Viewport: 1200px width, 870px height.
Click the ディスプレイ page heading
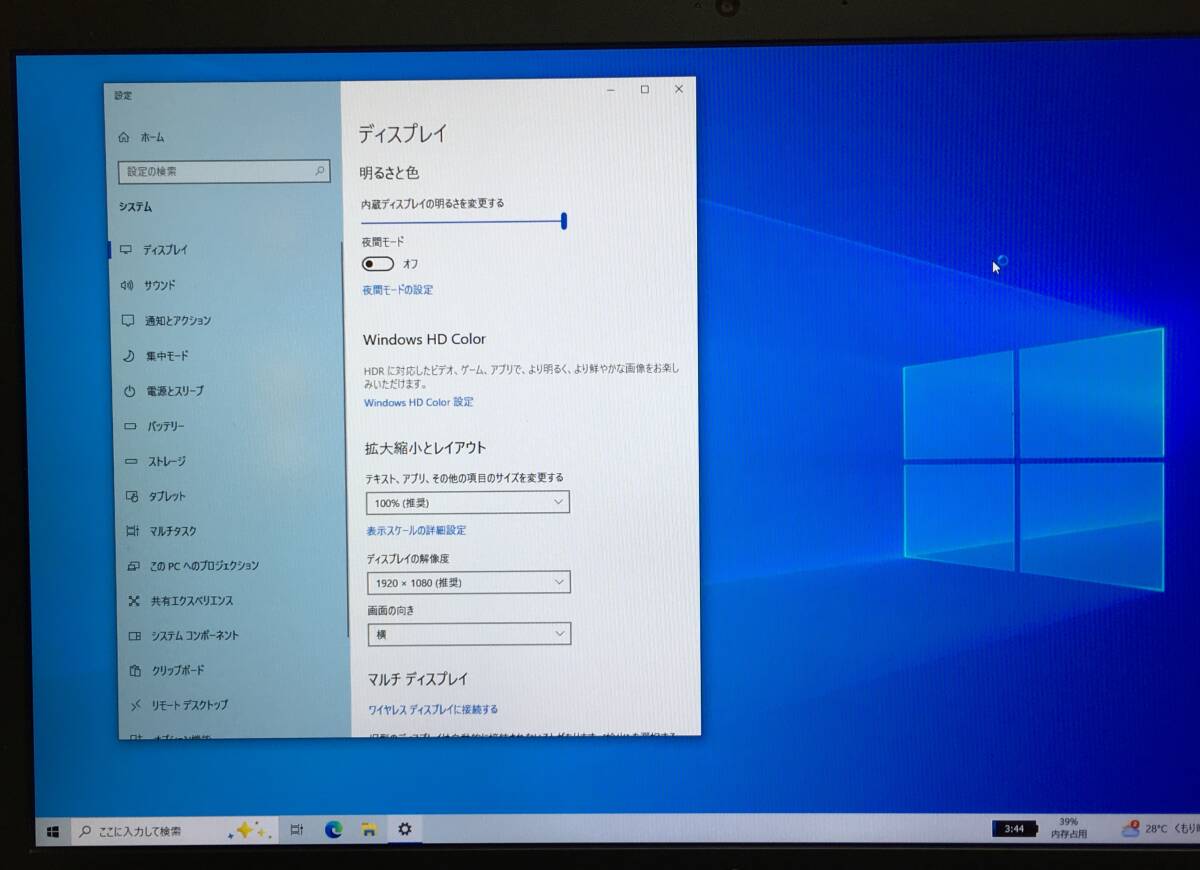[x=403, y=134]
